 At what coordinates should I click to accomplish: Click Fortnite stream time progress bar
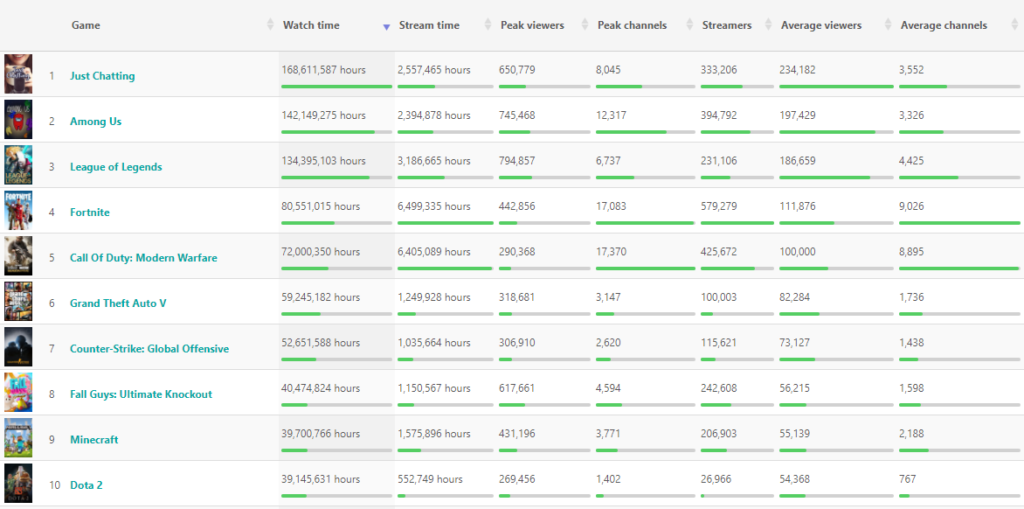445,223
